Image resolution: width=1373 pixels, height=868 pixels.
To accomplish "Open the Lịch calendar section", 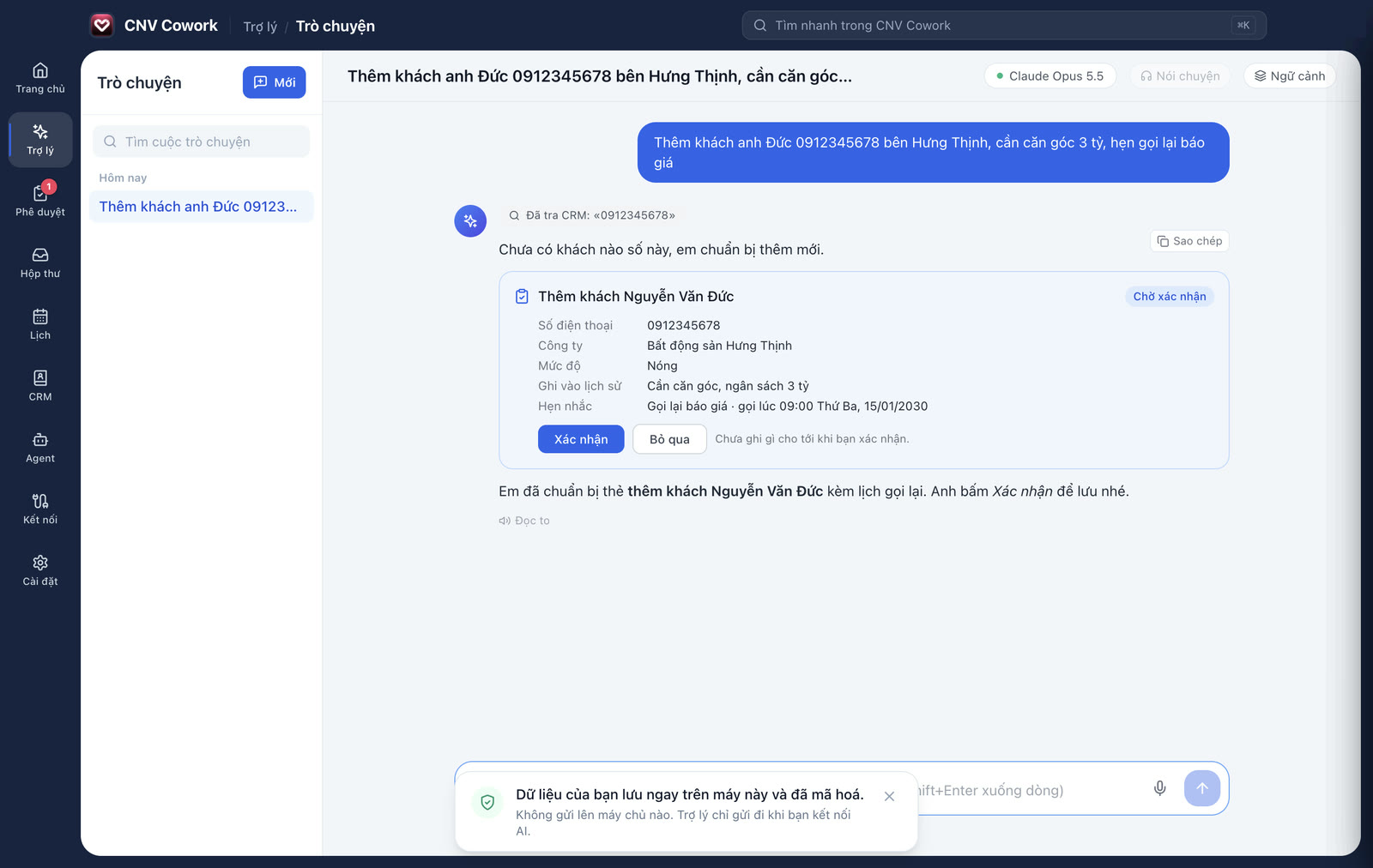I will tap(40, 324).
